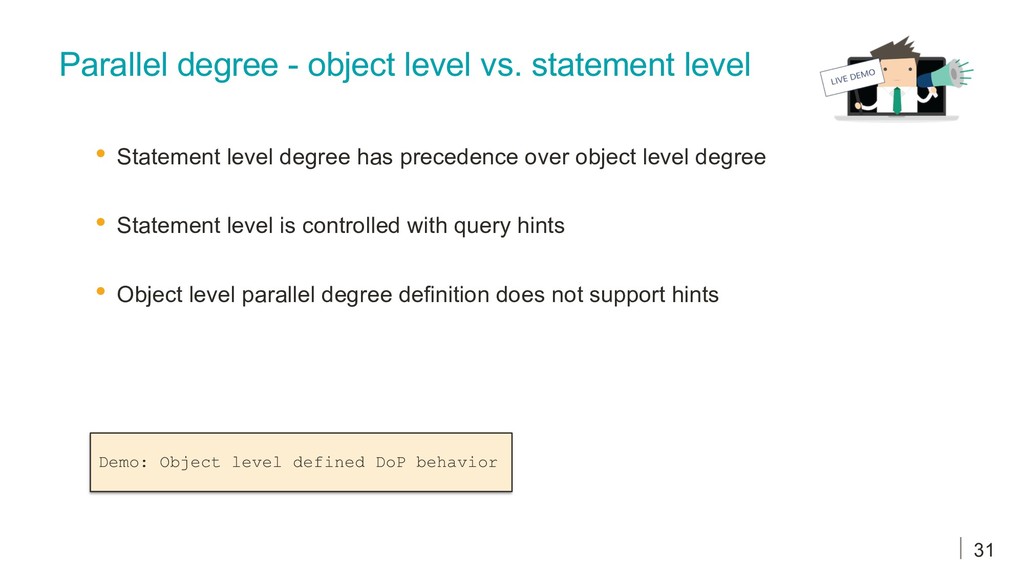Click the 'statement level' words in title
This screenshot has height=576, width=1024.
tap(641, 65)
